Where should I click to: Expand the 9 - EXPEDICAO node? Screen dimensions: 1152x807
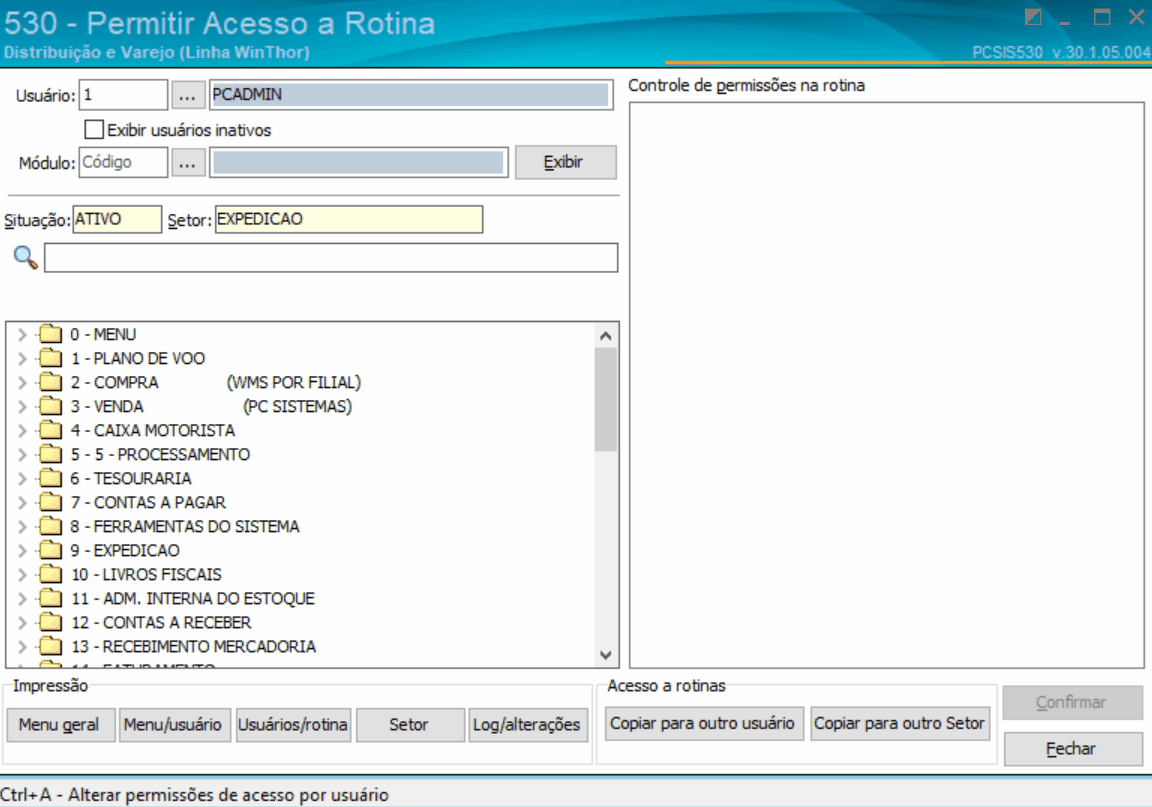click(22, 550)
